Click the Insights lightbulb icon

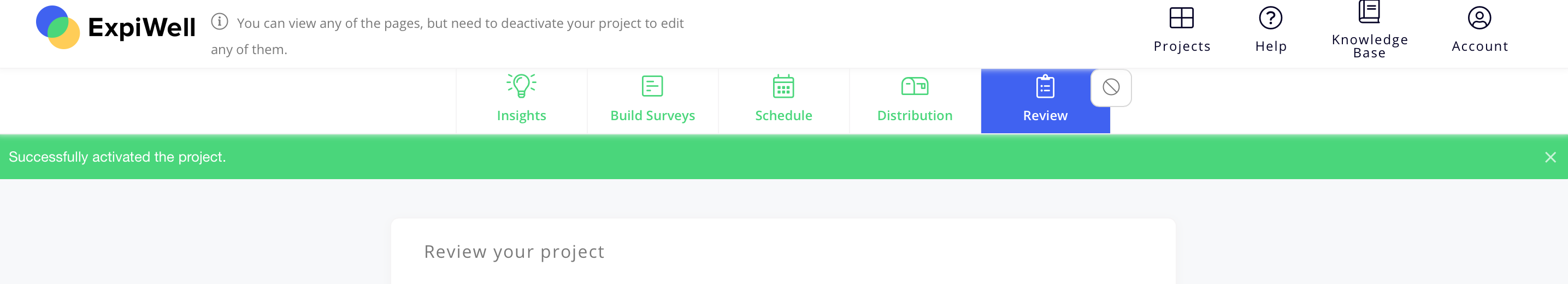click(521, 86)
